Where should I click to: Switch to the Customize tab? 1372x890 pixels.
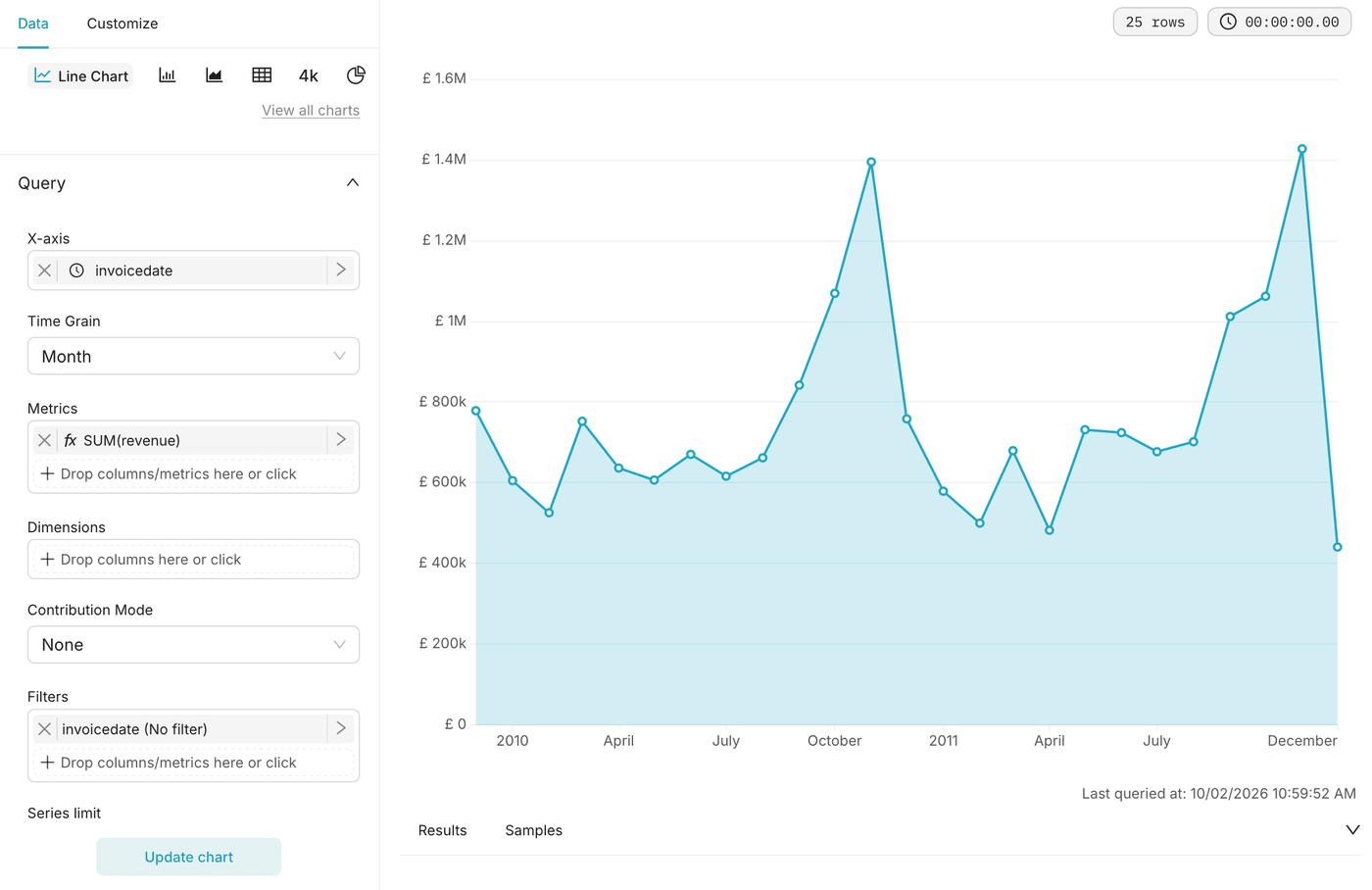pyautogui.click(x=122, y=24)
